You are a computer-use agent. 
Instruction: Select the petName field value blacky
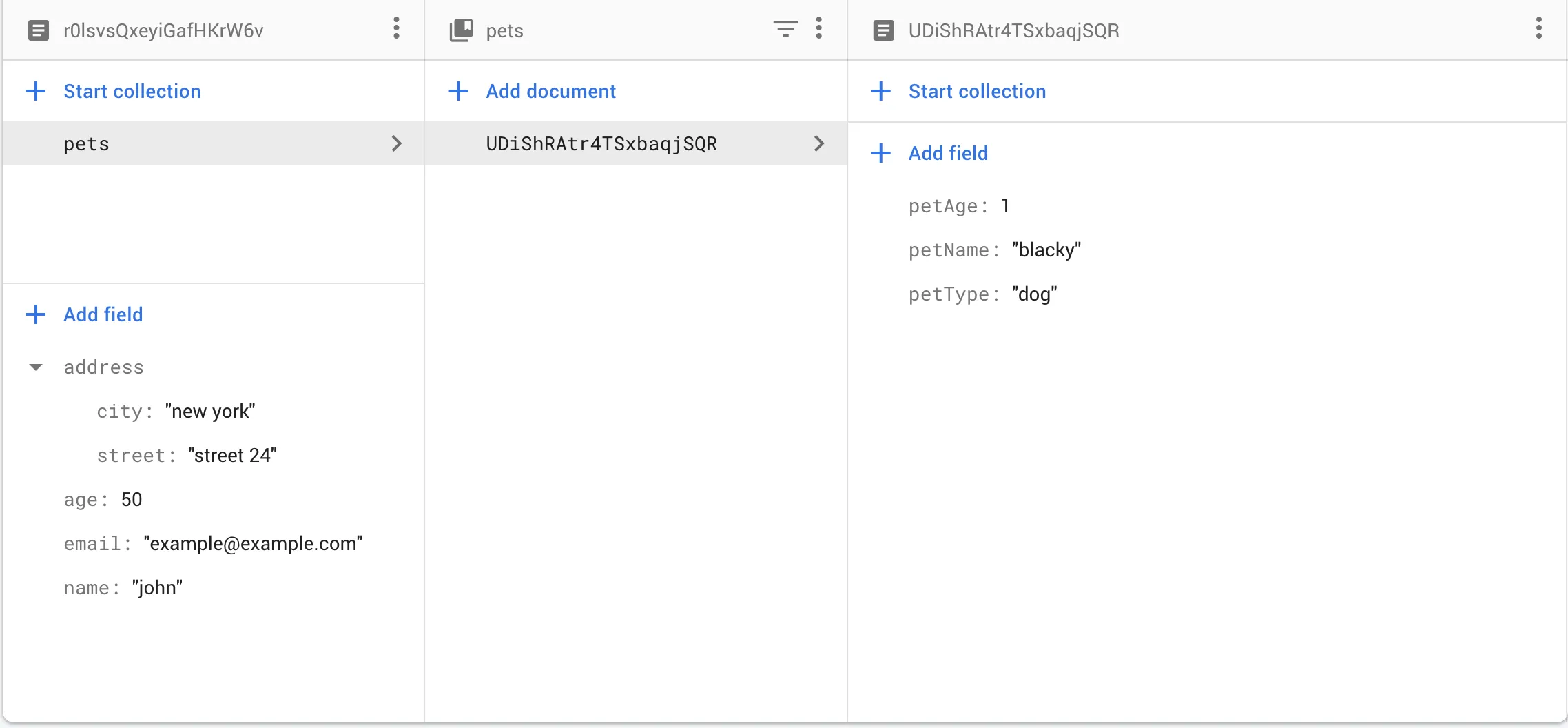point(1046,250)
